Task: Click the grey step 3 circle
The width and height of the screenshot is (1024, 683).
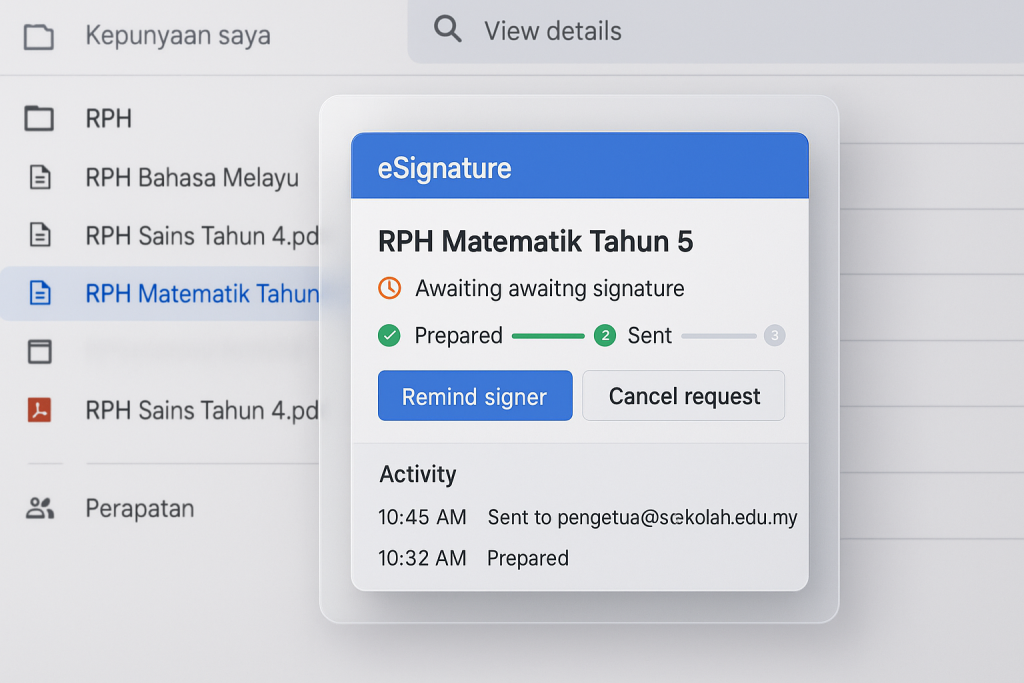Action: click(x=775, y=336)
